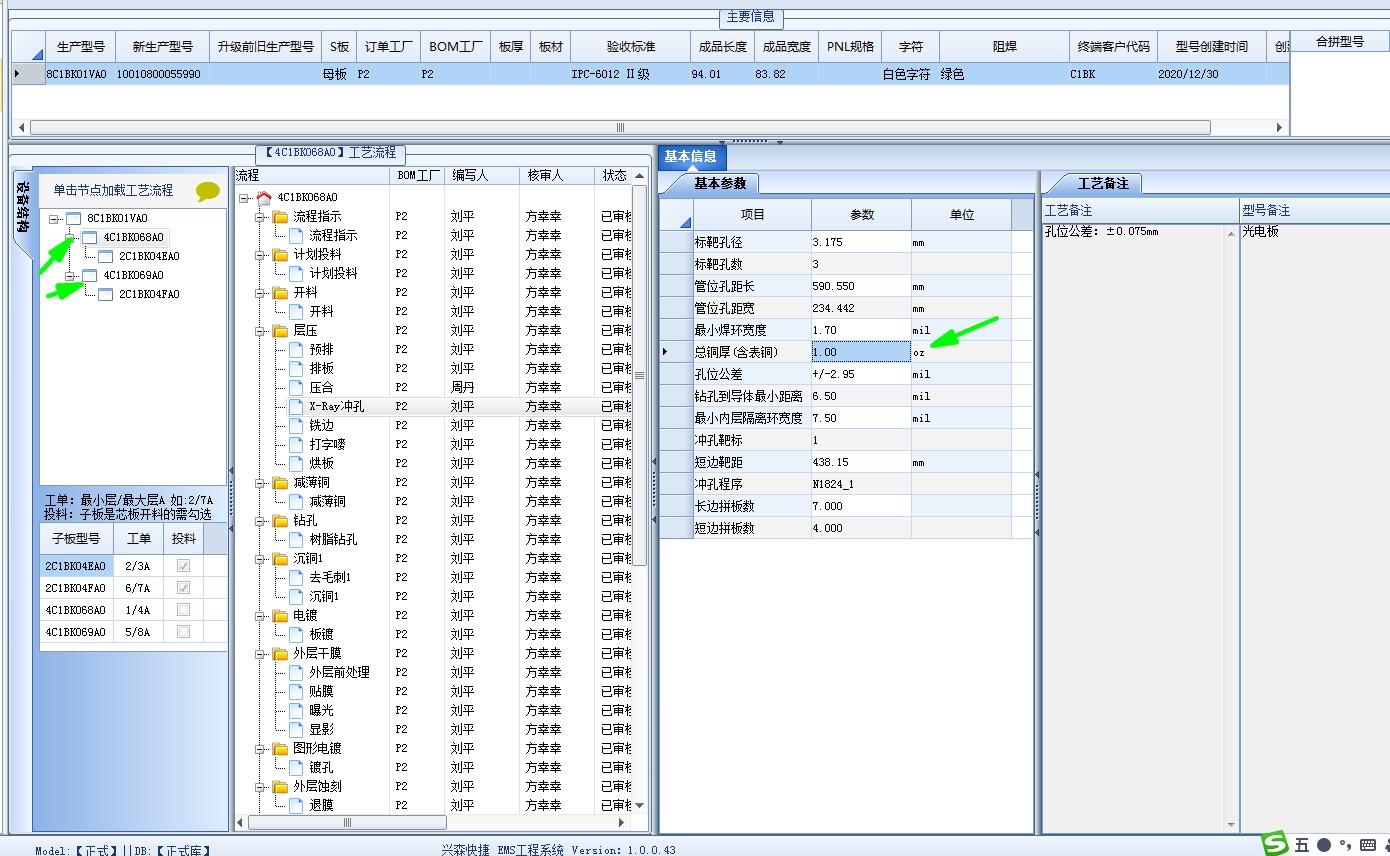1390x856 pixels.
Task: Click the document icon next to 预排
Action: 296,349
